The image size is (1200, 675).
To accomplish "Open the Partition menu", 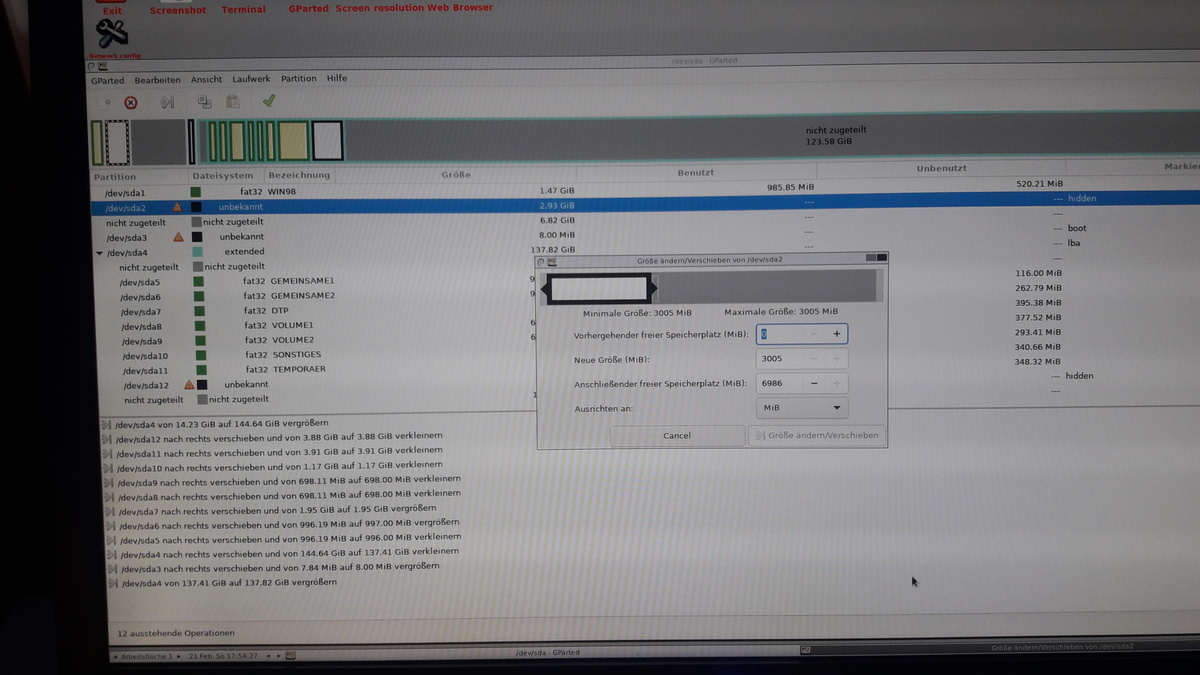I will (298, 78).
